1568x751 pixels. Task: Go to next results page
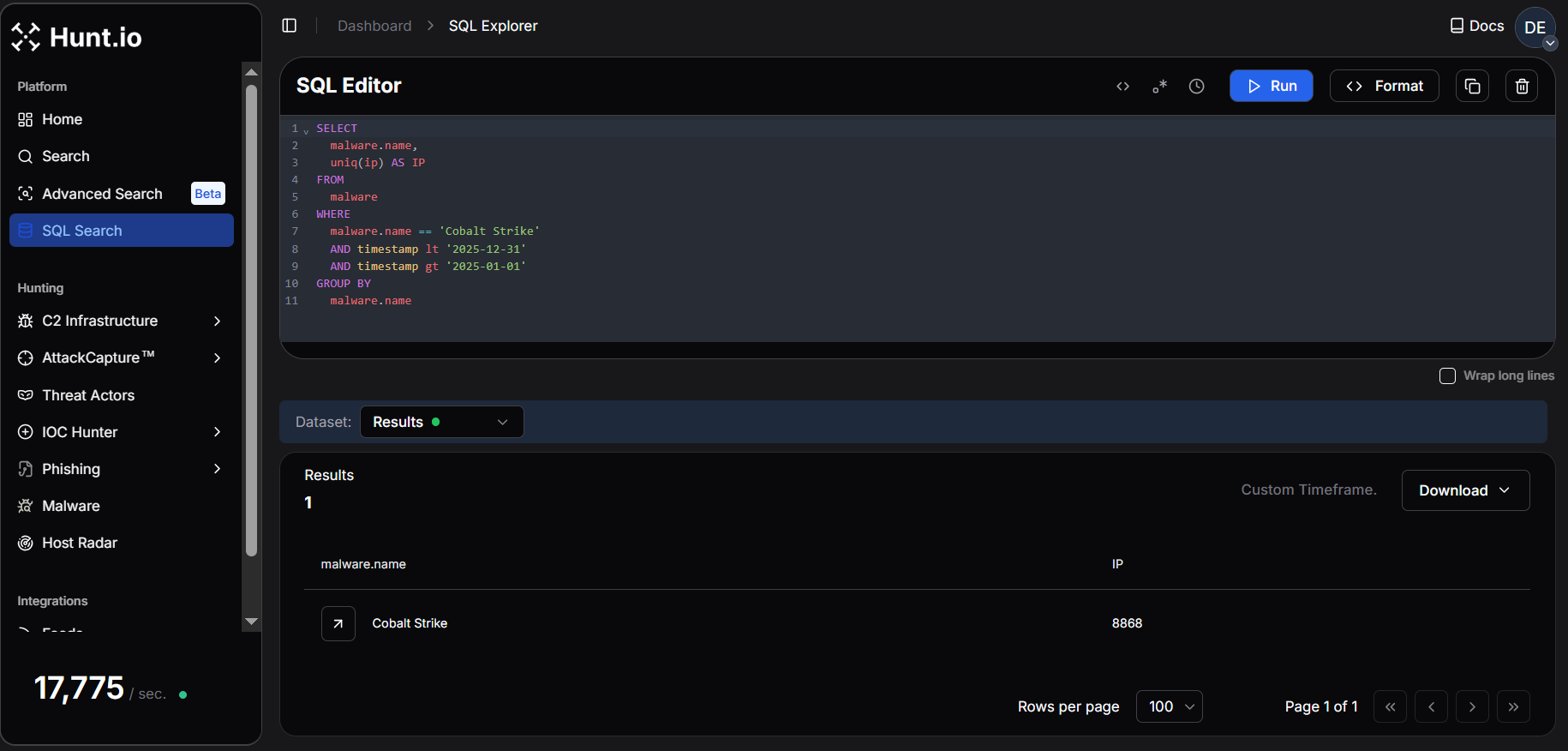click(1473, 706)
